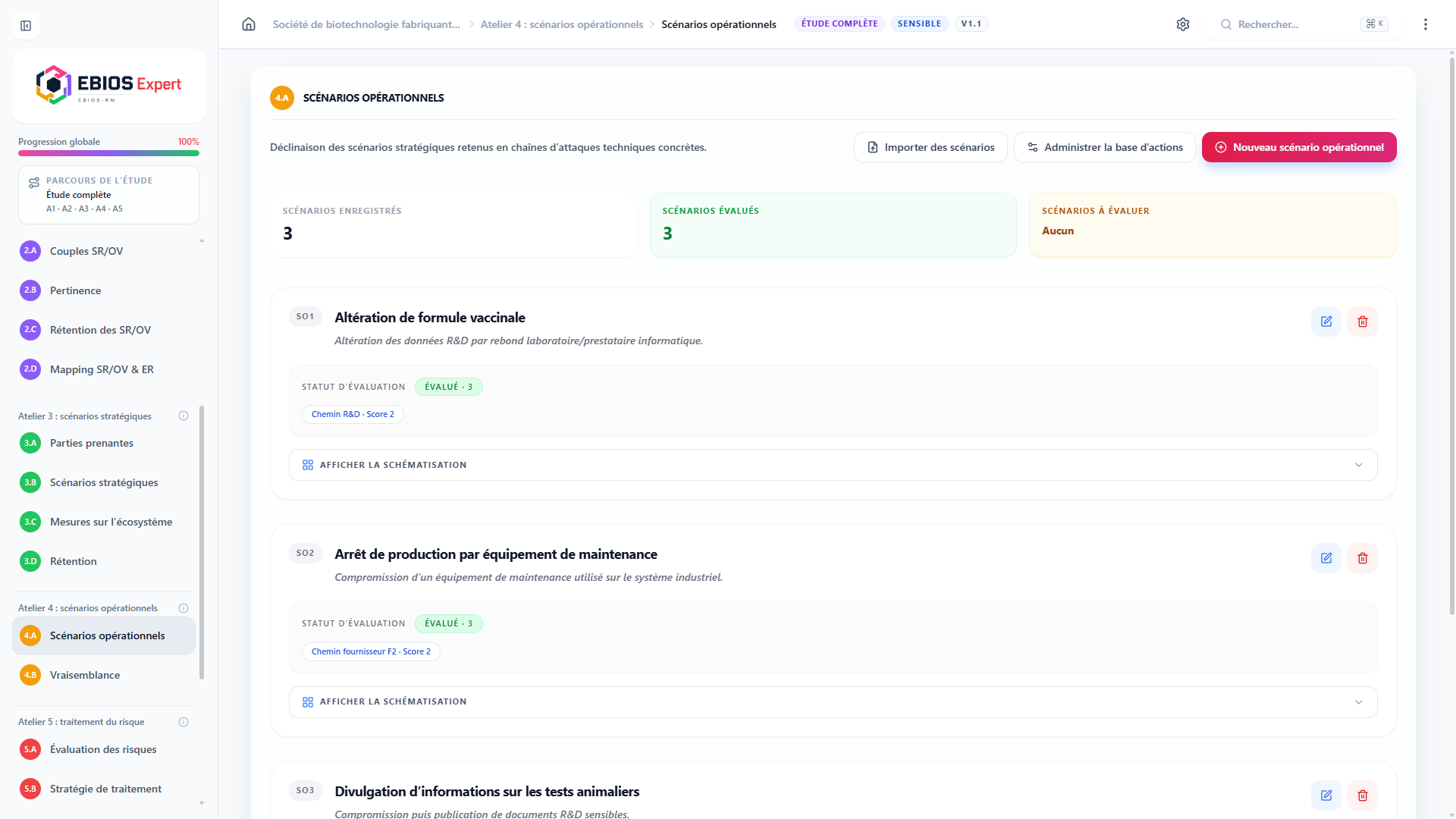1456x819 pixels.
Task: Select Scénarios opérationnels in sidebar
Action: [104, 635]
